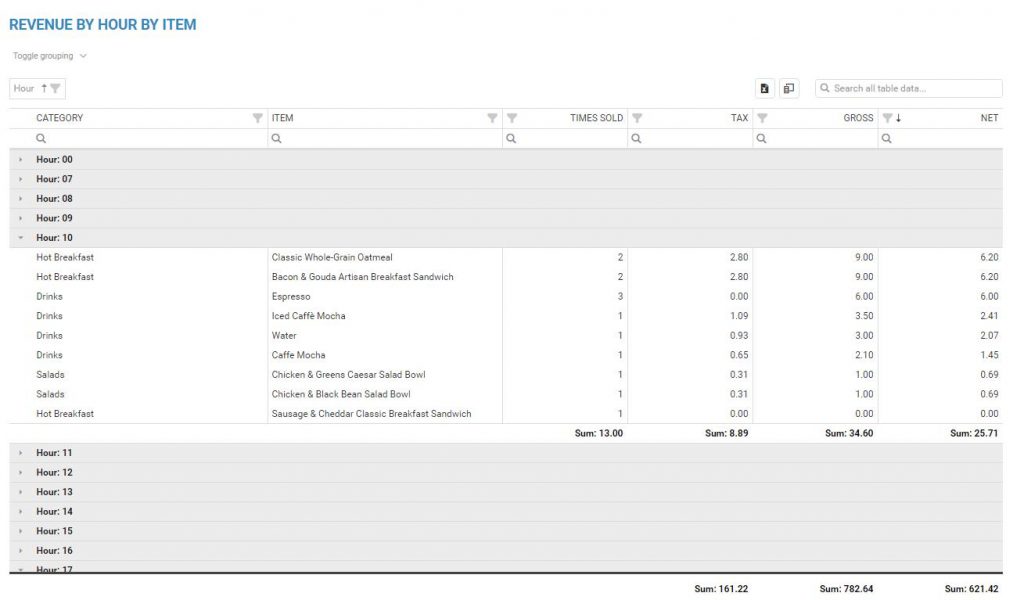Viewport: 1024px width, 600px height.
Task: Open Times Sold column filter icon
Action: [512, 118]
